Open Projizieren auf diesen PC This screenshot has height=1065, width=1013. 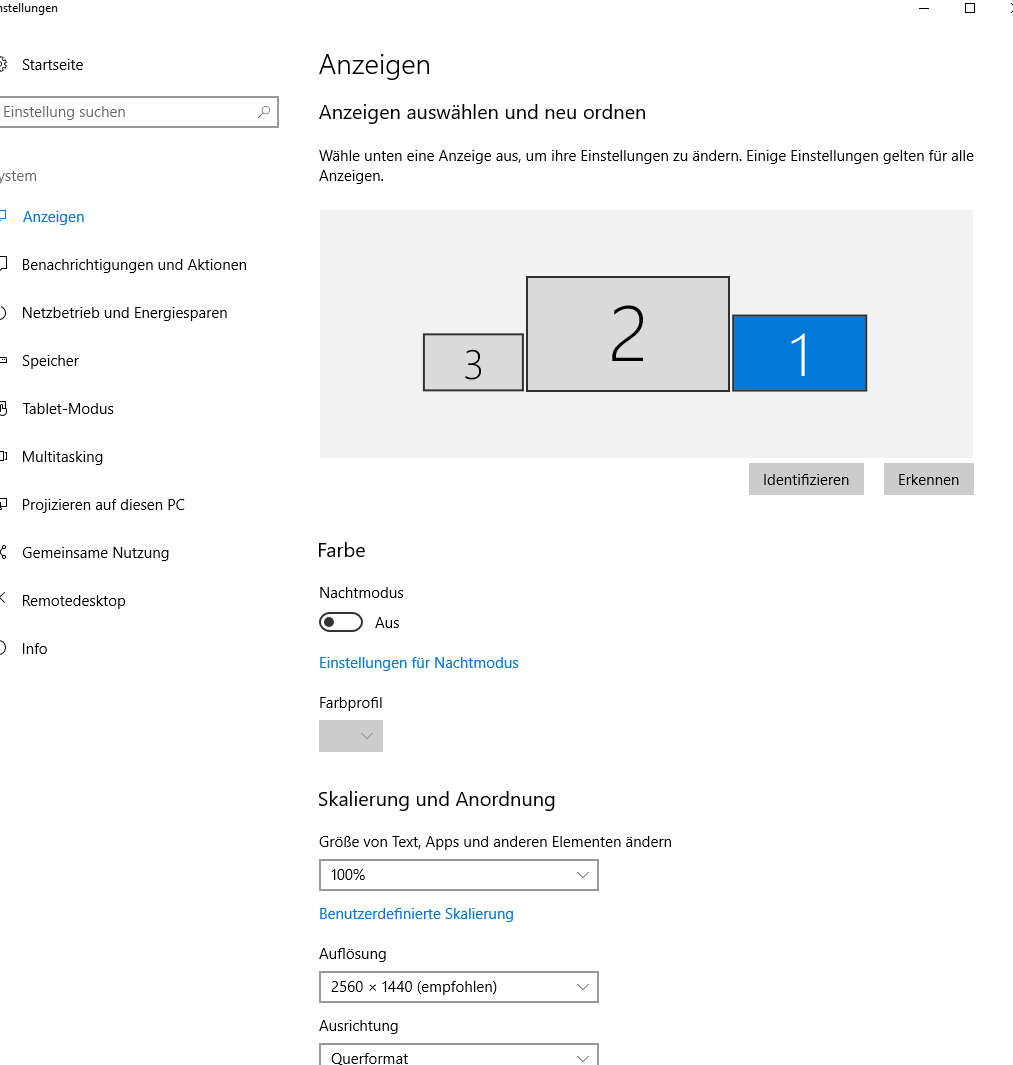click(x=103, y=505)
